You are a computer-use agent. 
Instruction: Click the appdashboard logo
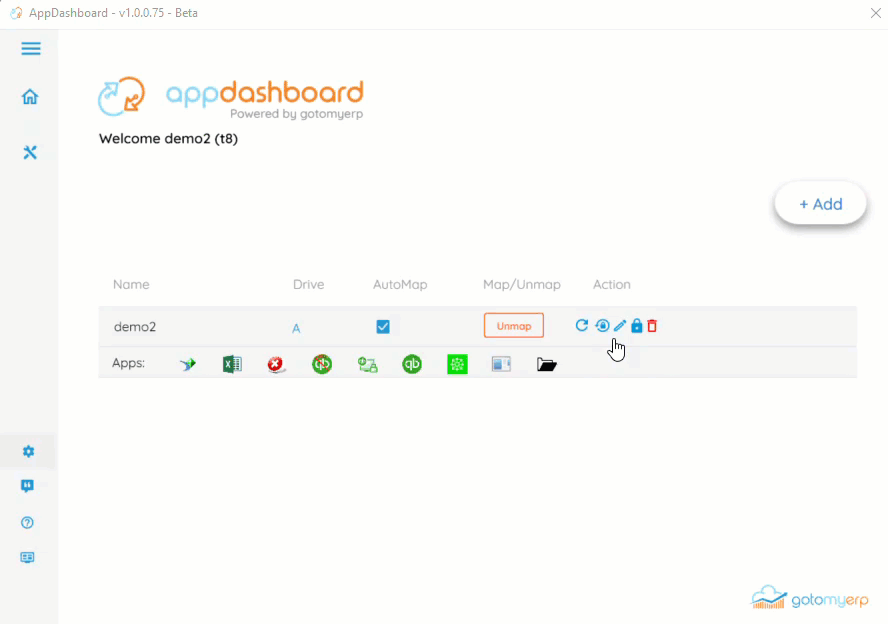coord(230,97)
